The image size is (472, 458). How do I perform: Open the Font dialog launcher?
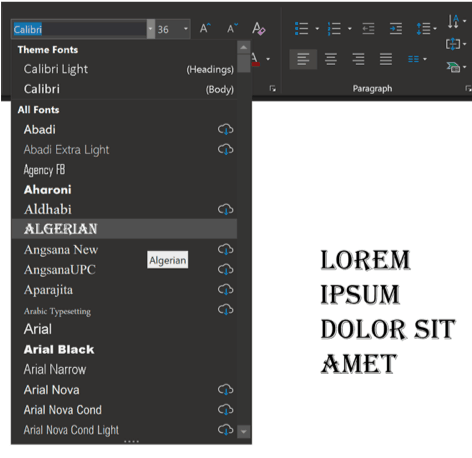click(273, 89)
